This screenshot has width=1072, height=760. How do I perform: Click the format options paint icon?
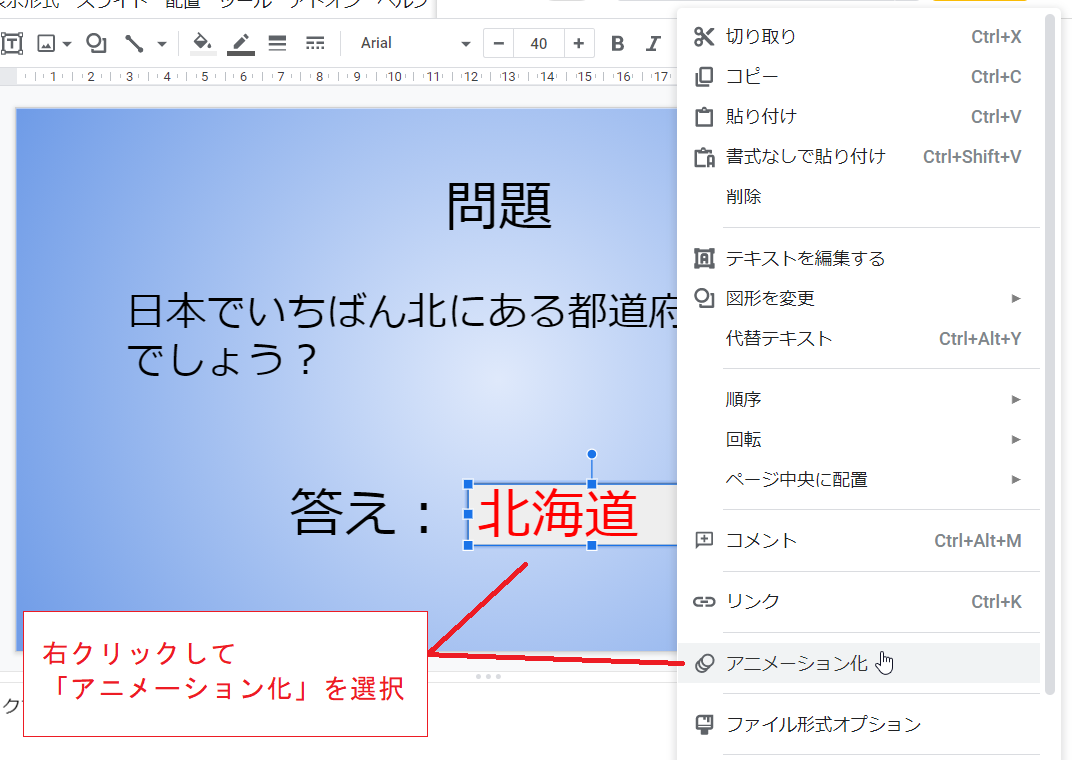point(704,724)
